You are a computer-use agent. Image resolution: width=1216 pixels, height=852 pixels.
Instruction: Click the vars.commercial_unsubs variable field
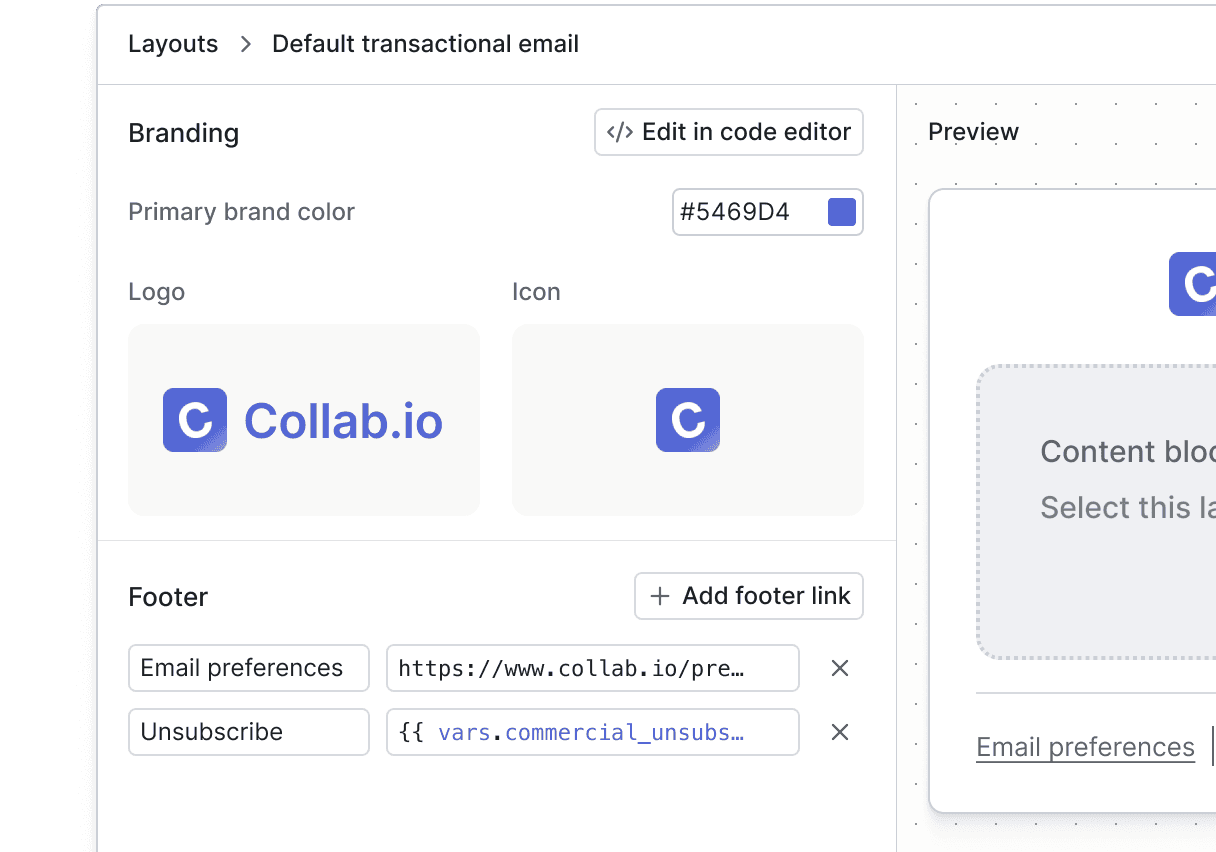coord(592,732)
